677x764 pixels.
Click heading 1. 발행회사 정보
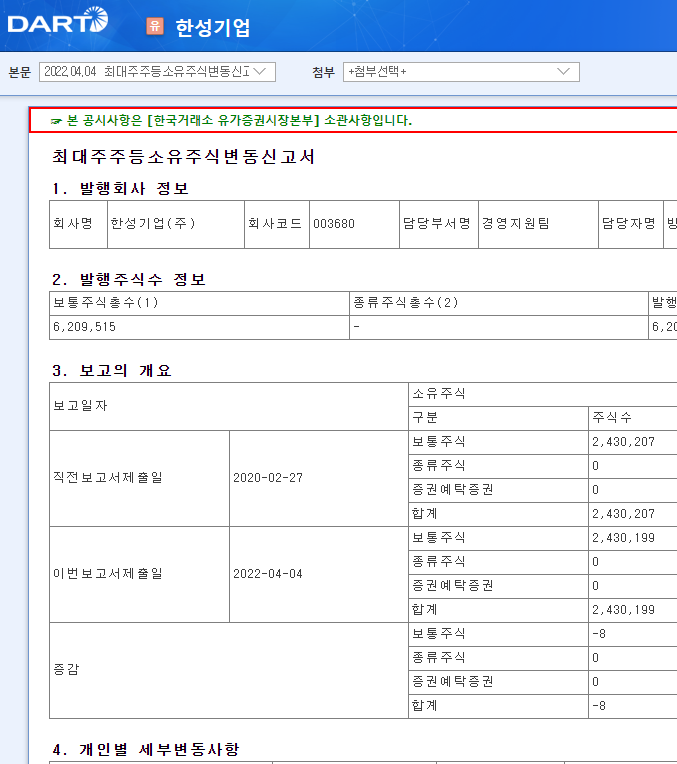click(x=120, y=189)
